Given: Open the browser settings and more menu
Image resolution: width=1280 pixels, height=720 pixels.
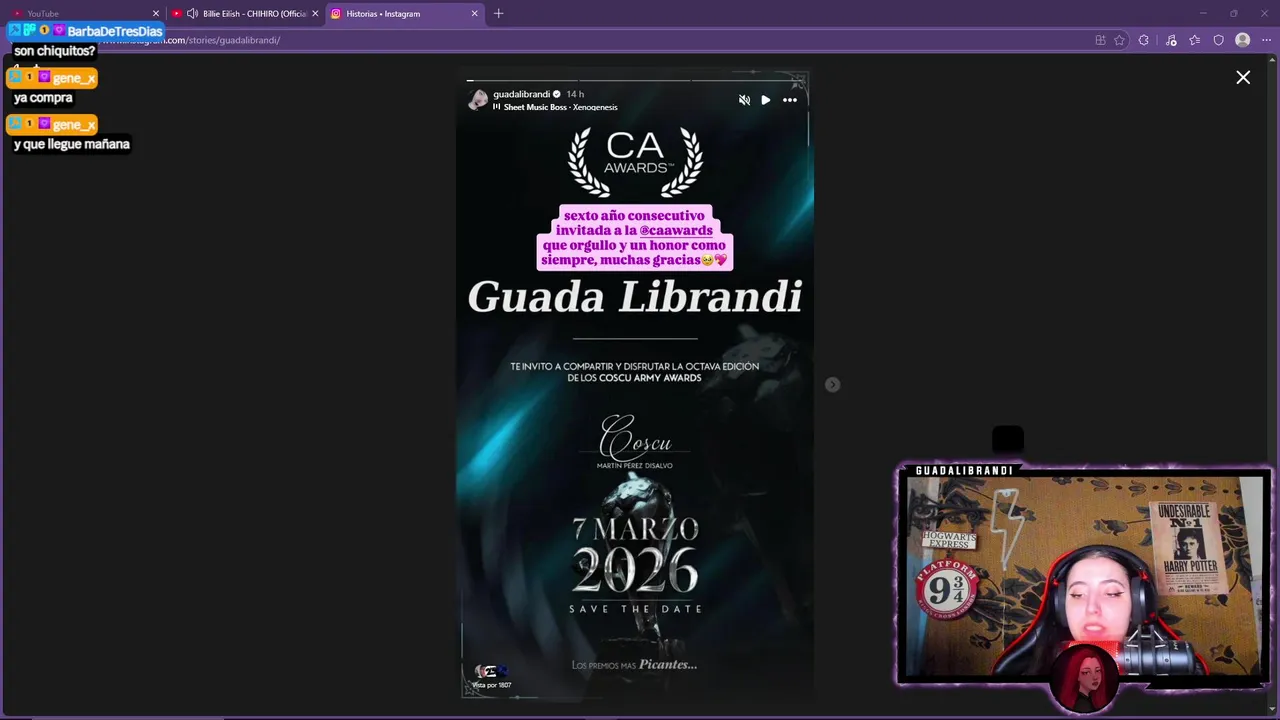Looking at the screenshot, I should (x=1266, y=40).
